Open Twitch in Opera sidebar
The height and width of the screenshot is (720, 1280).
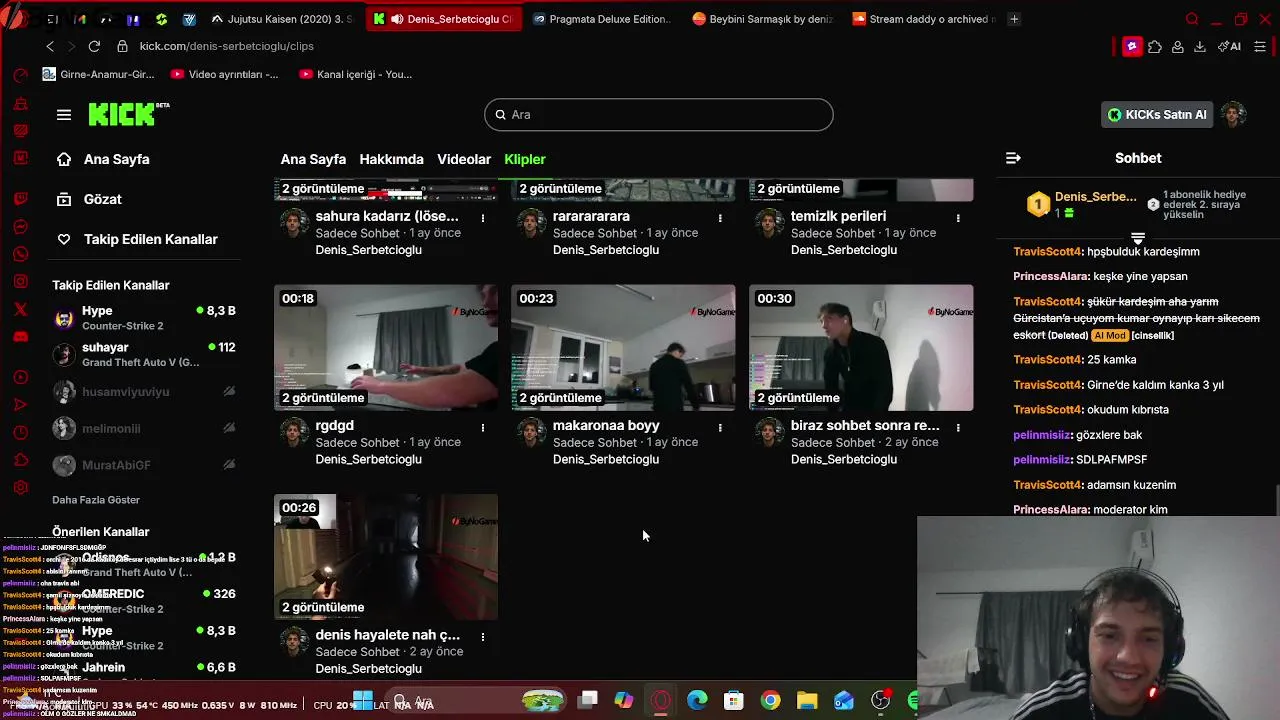coord(20,198)
